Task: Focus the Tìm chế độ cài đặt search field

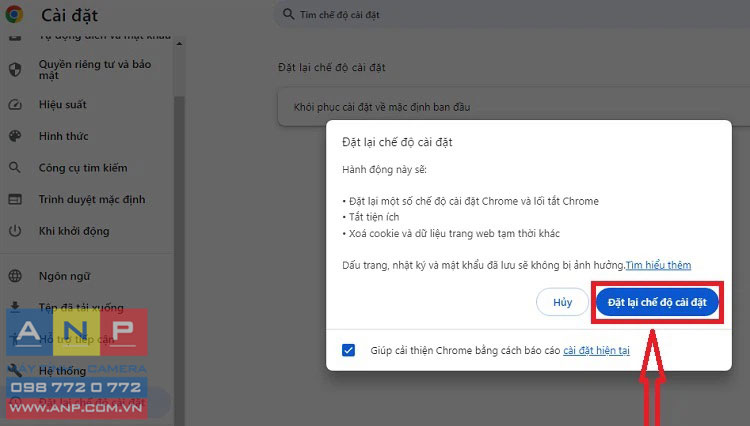Action: click(x=512, y=14)
